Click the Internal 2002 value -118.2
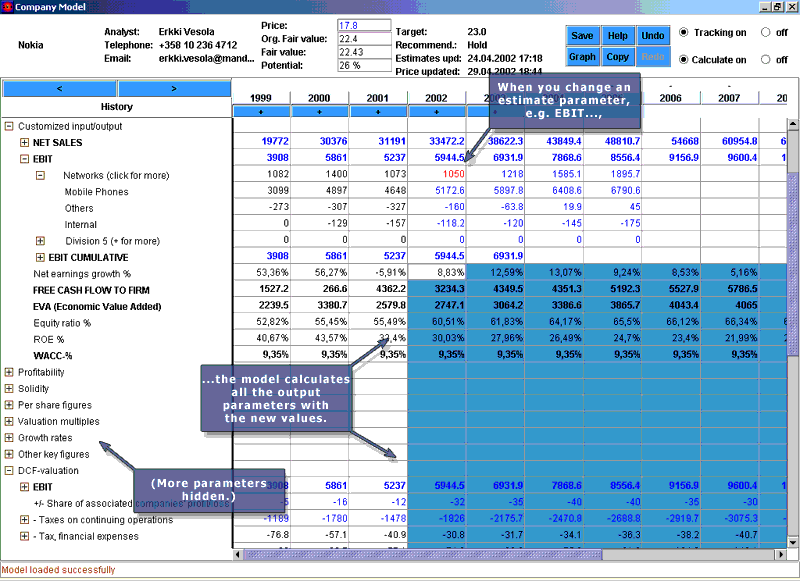800x581 pixels. pyautogui.click(x=451, y=223)
